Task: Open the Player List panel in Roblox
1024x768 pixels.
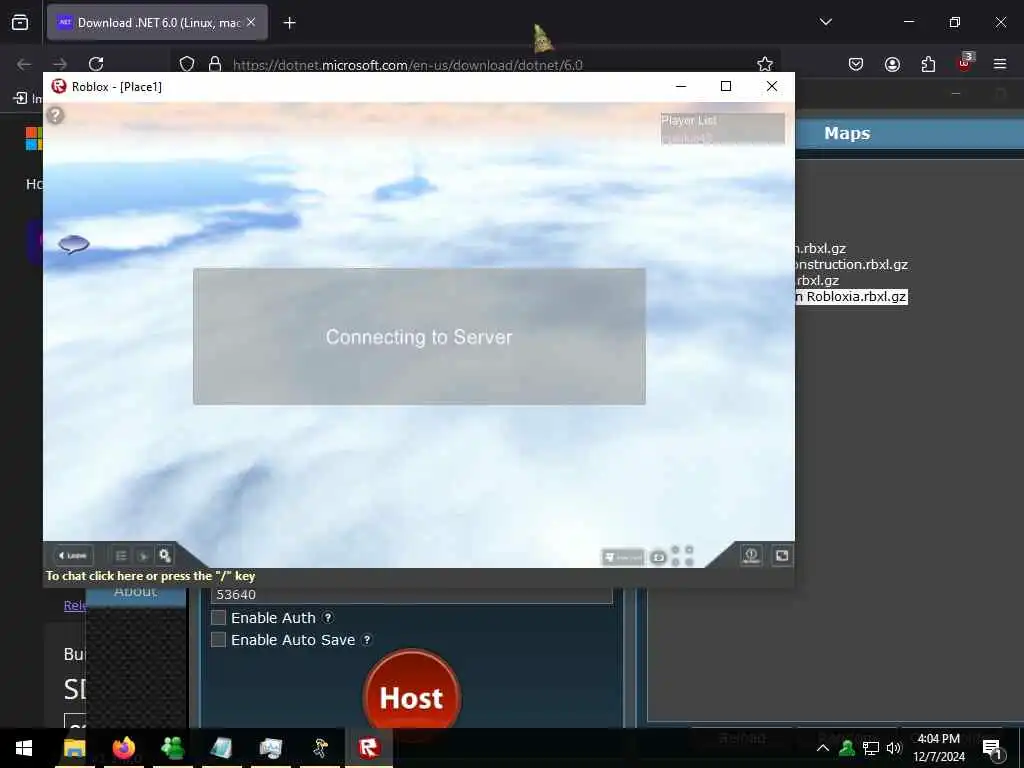Action: [x=722, y=128]
